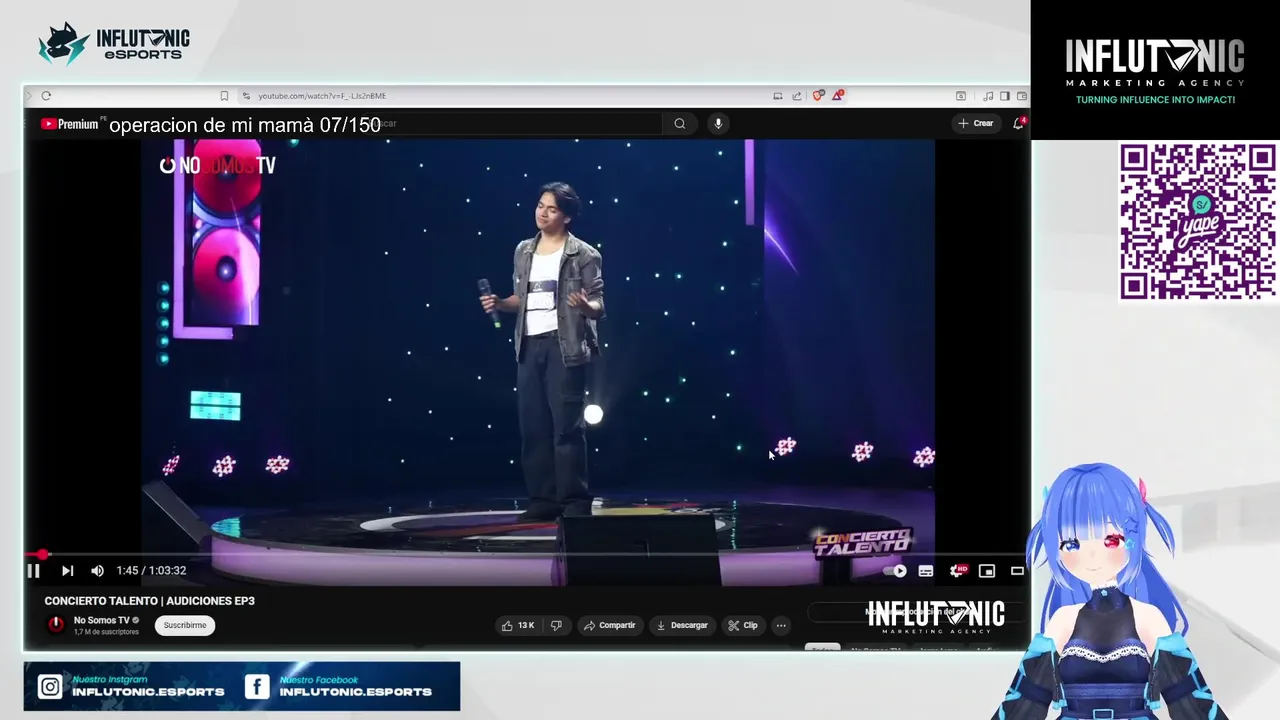Mute the video volume
The height and width of the screenshot is (720, 1280).
coord(97,571)
